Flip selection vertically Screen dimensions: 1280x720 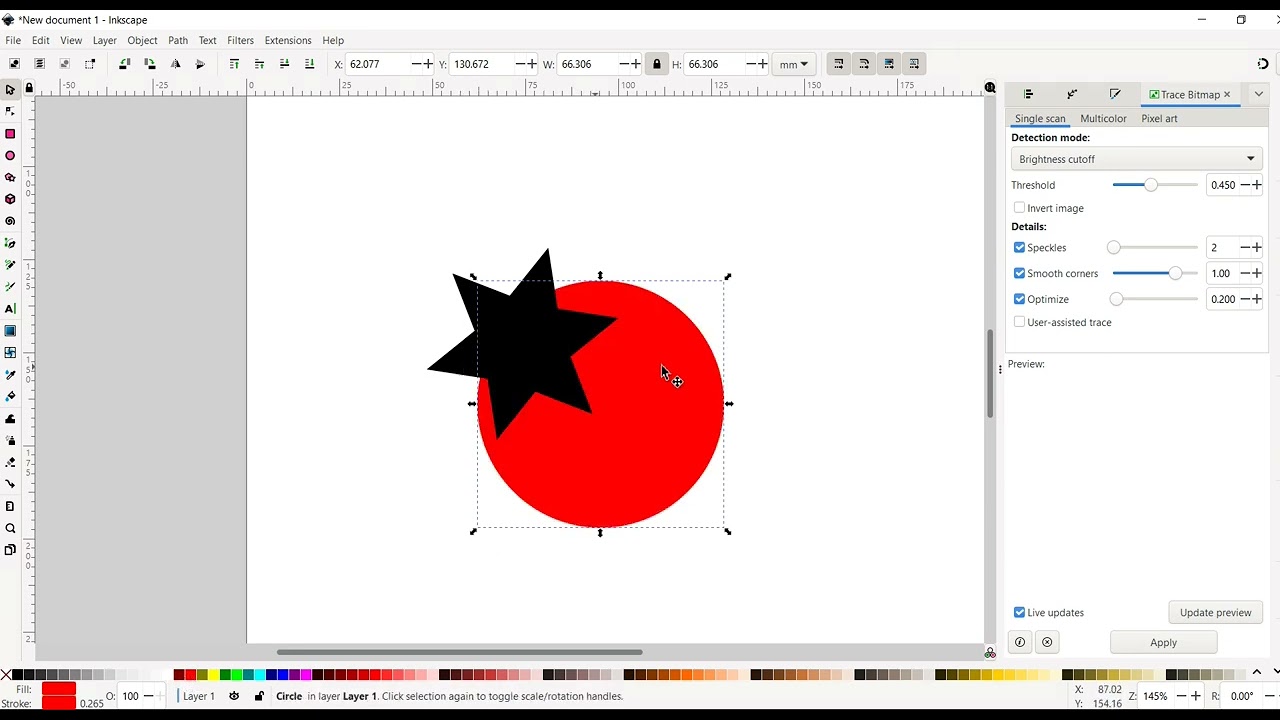[x=200, y=64]
